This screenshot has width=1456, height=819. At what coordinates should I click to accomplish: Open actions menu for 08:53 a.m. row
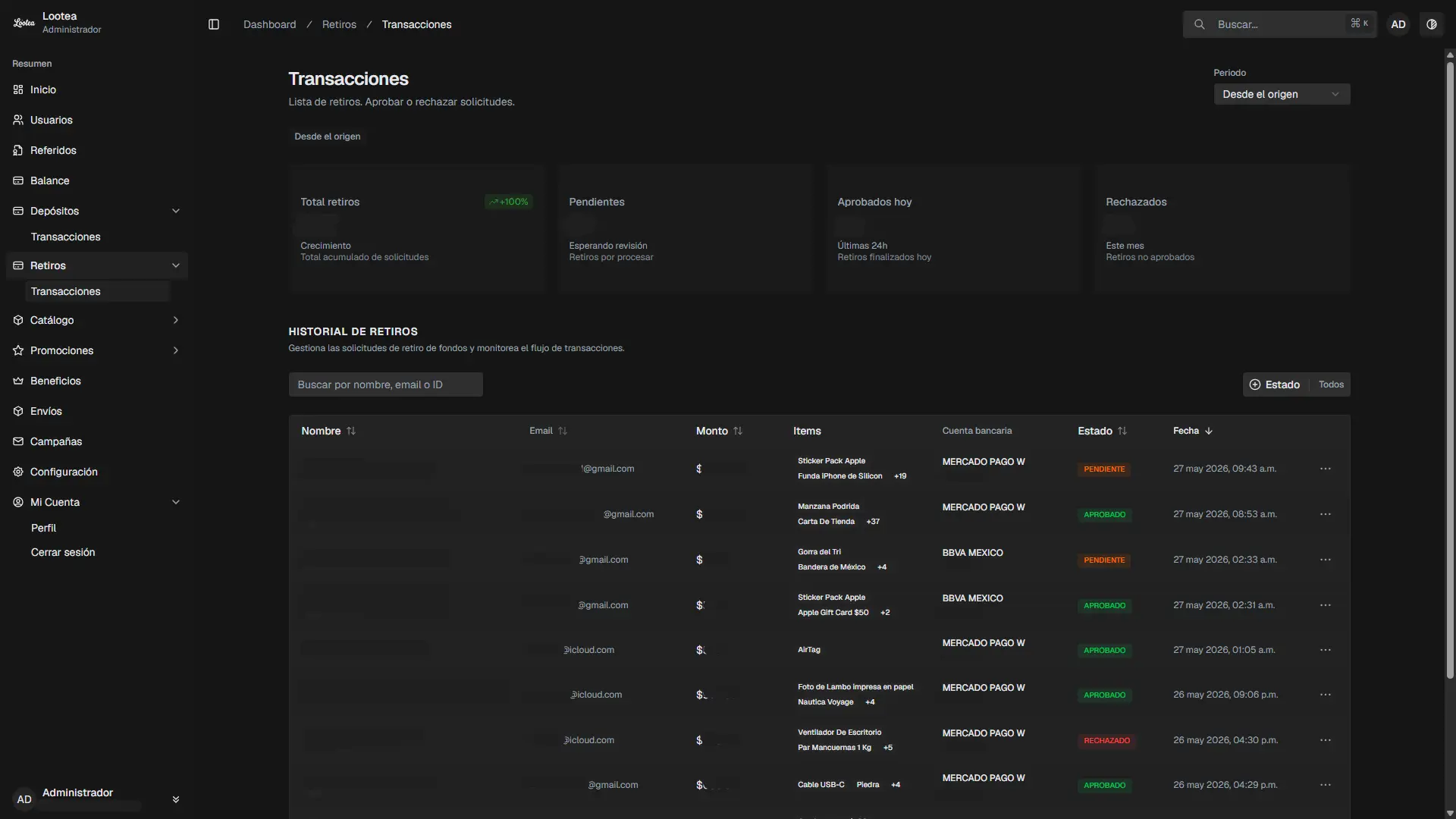pyautogui.click(x=1326, y=514)
